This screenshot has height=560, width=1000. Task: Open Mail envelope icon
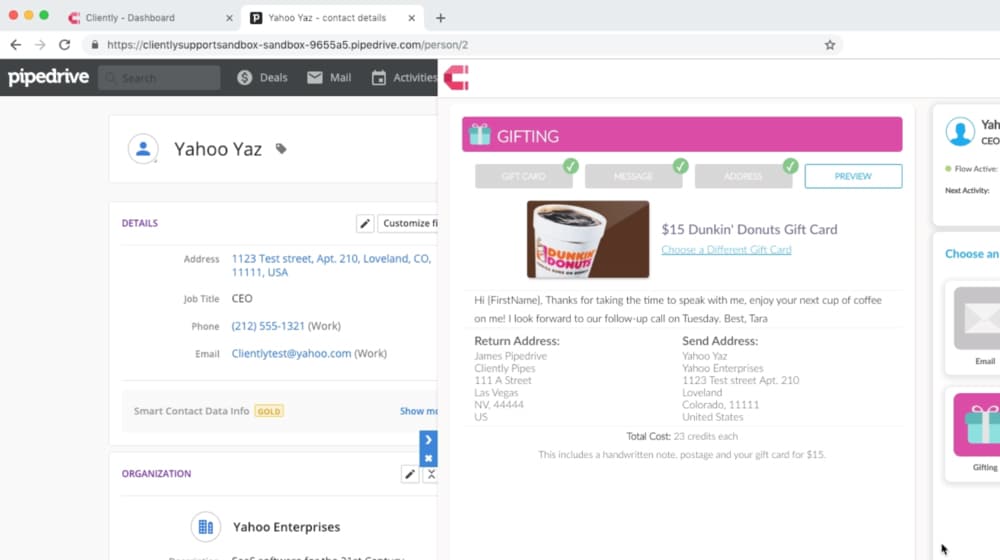point(314,78)
